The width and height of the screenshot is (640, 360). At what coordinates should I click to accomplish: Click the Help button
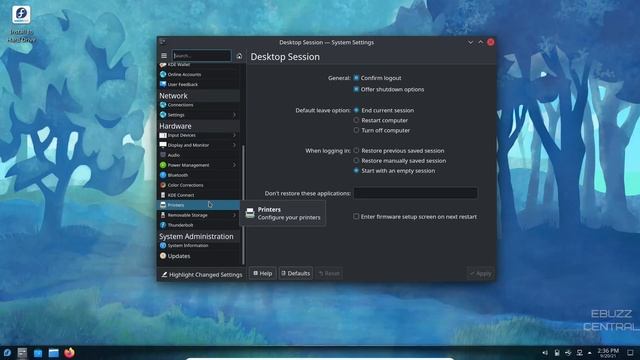pyautogui.click(x=262, y=273)
